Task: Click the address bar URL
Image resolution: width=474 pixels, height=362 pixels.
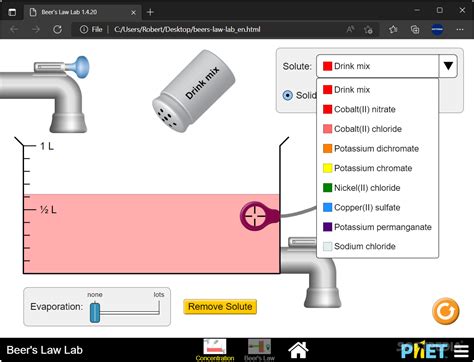Action: [x=187, y=29]
